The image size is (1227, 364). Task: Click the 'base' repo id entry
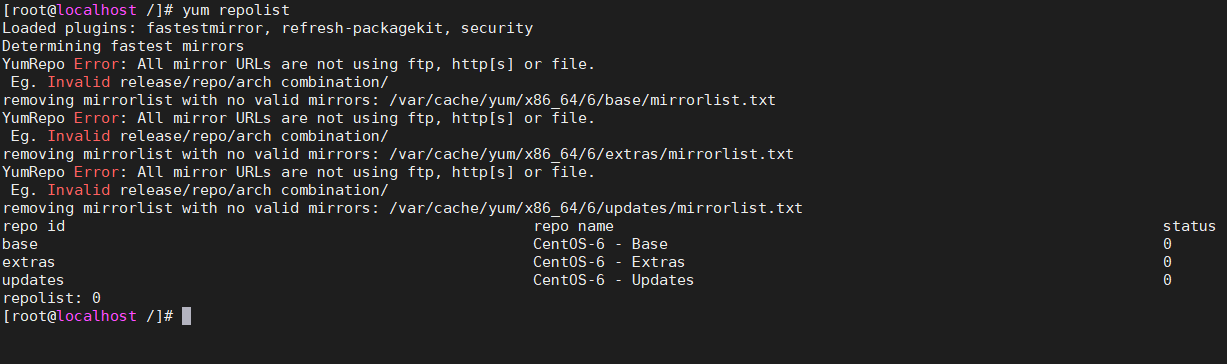click(x=20, y=244)
